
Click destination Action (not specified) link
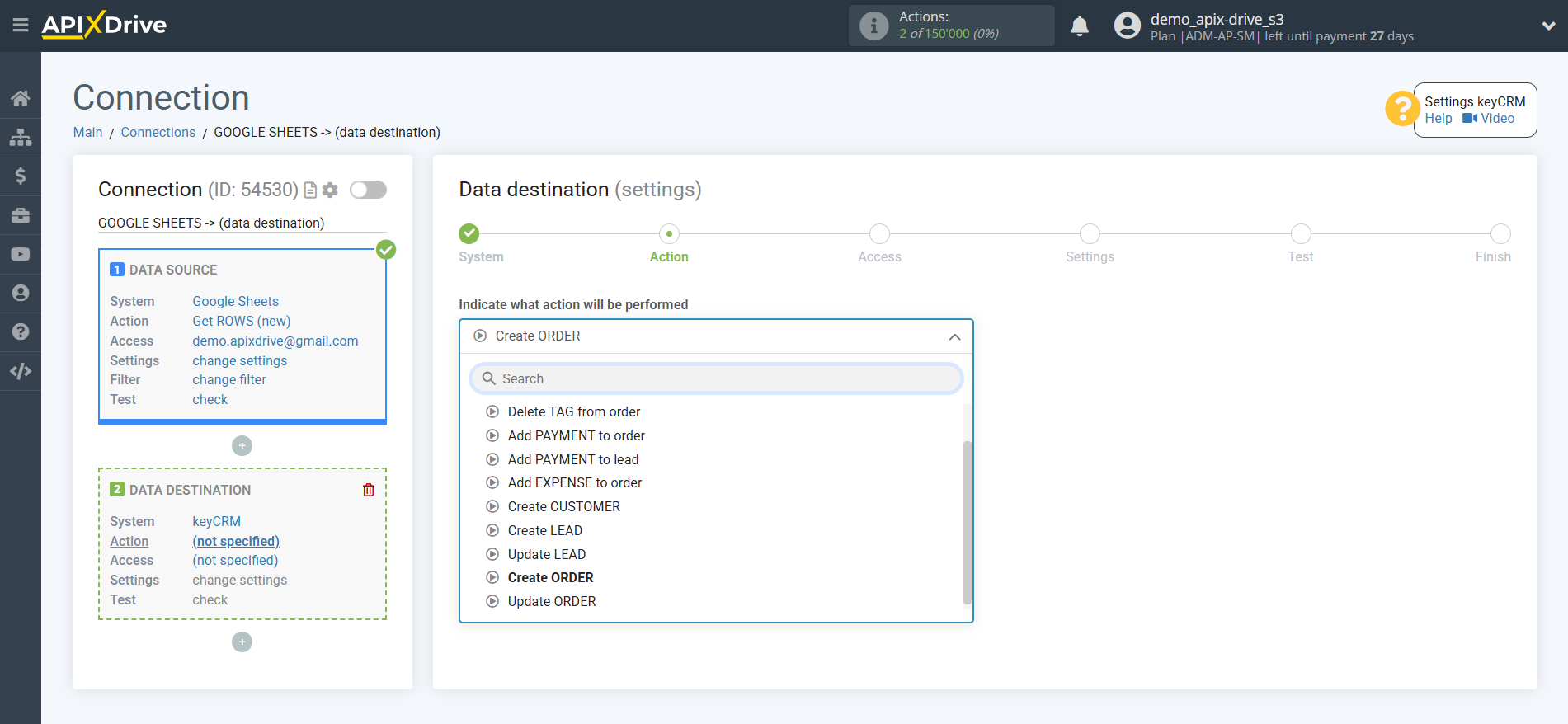click(235, 542)
